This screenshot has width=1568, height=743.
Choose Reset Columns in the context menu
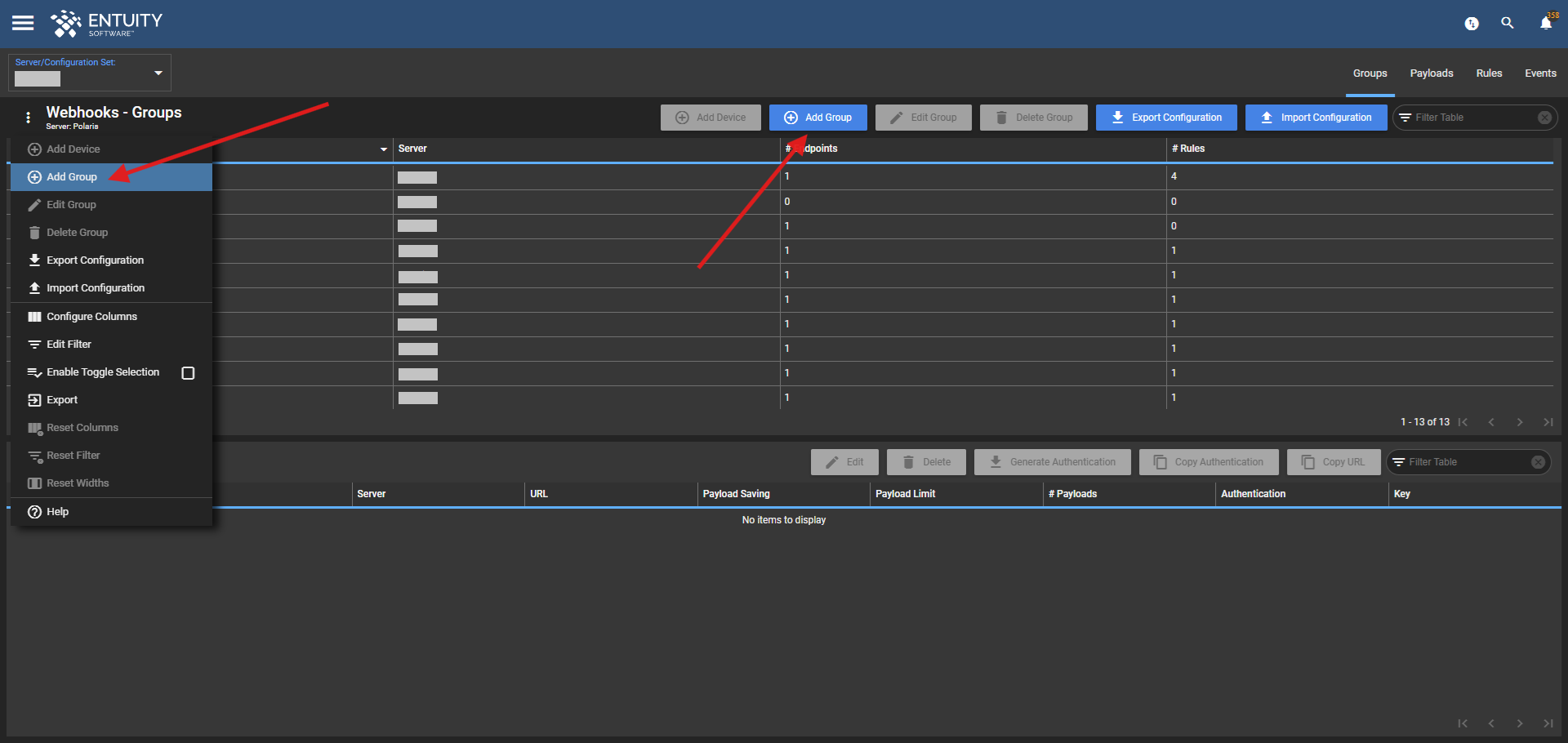pos(111,428)
